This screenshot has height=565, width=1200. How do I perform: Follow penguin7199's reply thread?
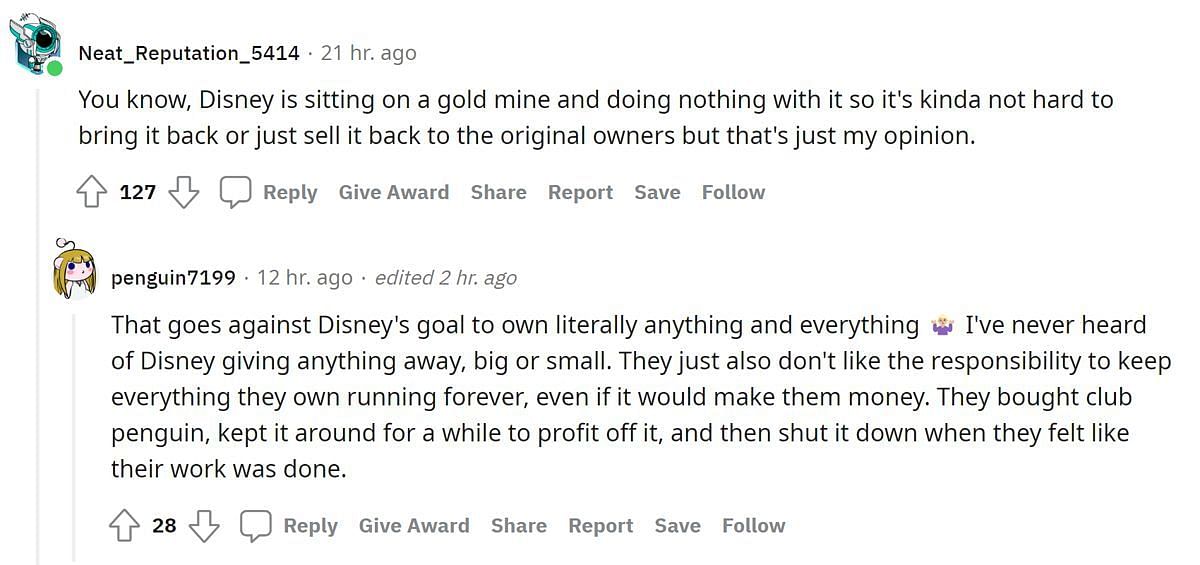click(754, 525)
